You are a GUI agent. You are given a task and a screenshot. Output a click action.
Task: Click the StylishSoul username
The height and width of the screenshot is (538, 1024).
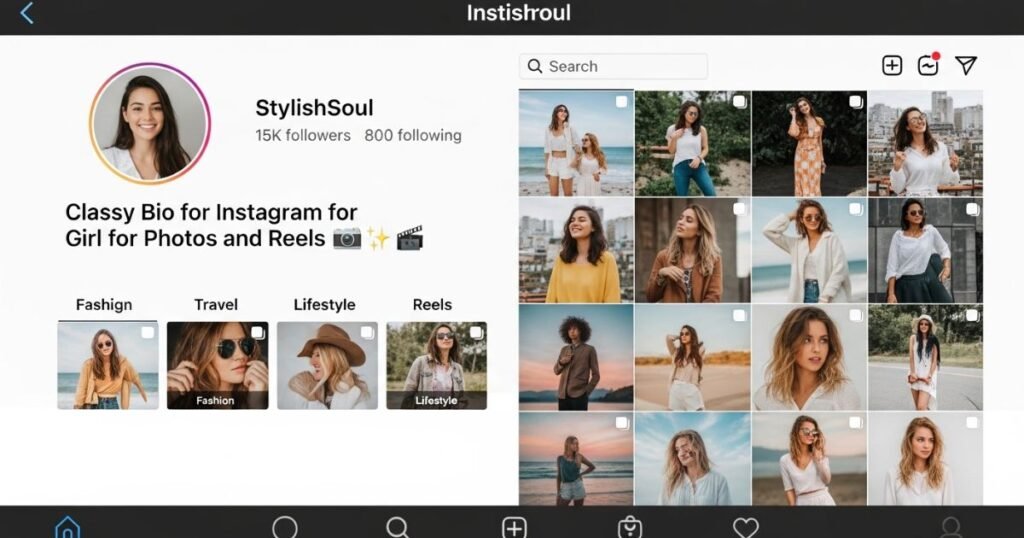[314, 108]
